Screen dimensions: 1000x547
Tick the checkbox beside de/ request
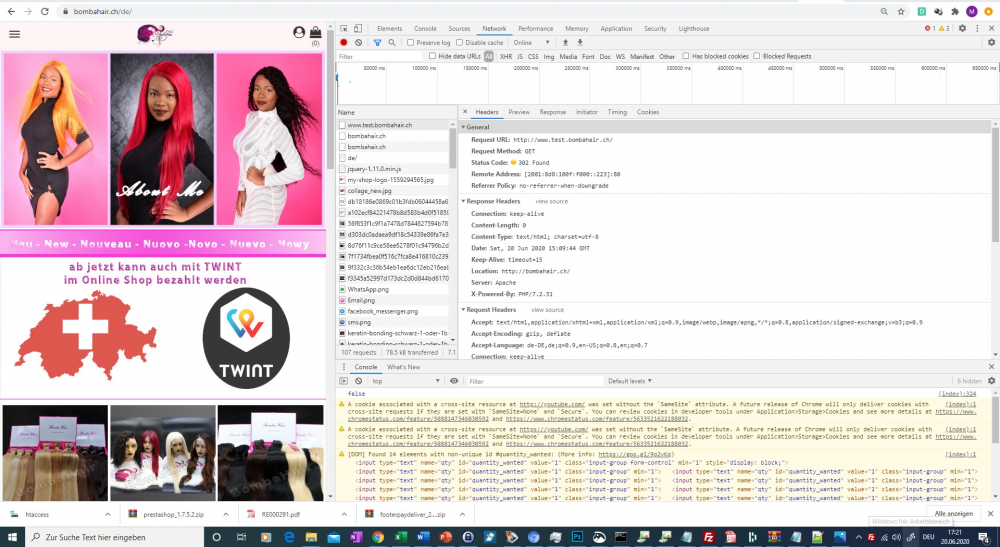point(342,158)
